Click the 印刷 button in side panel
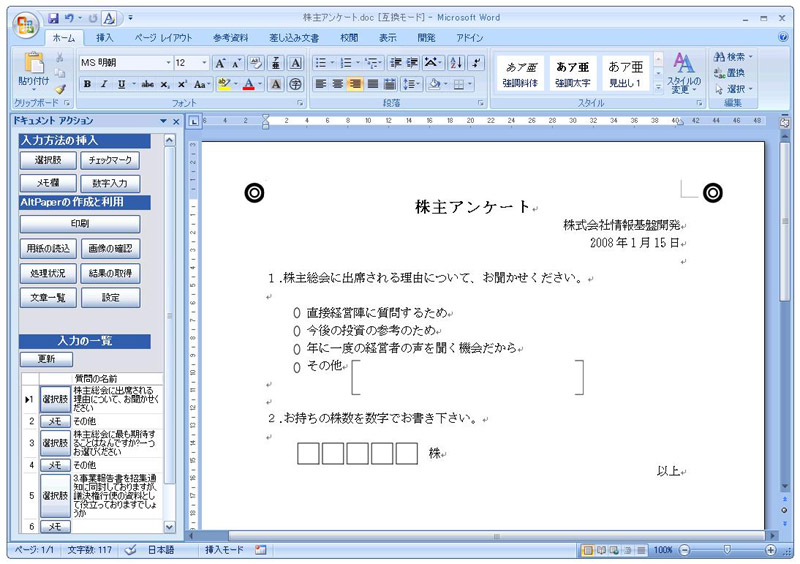The height and width of the screenshot is (564, 800). pyautogui.click(x=80, y=223)
